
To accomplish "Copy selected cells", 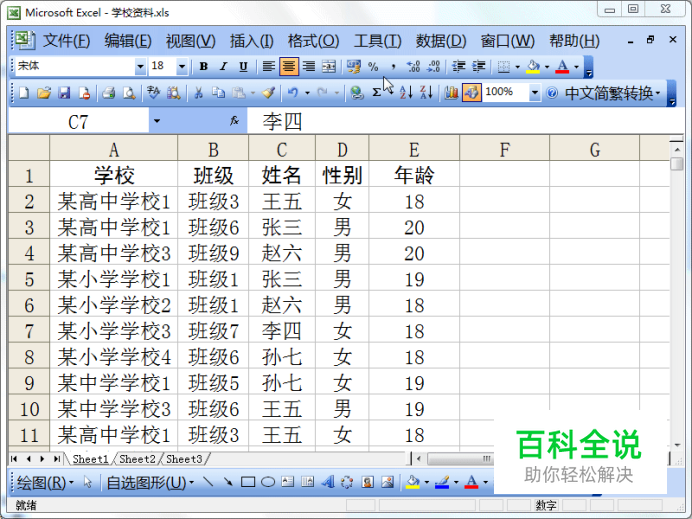I will [218, 93].
